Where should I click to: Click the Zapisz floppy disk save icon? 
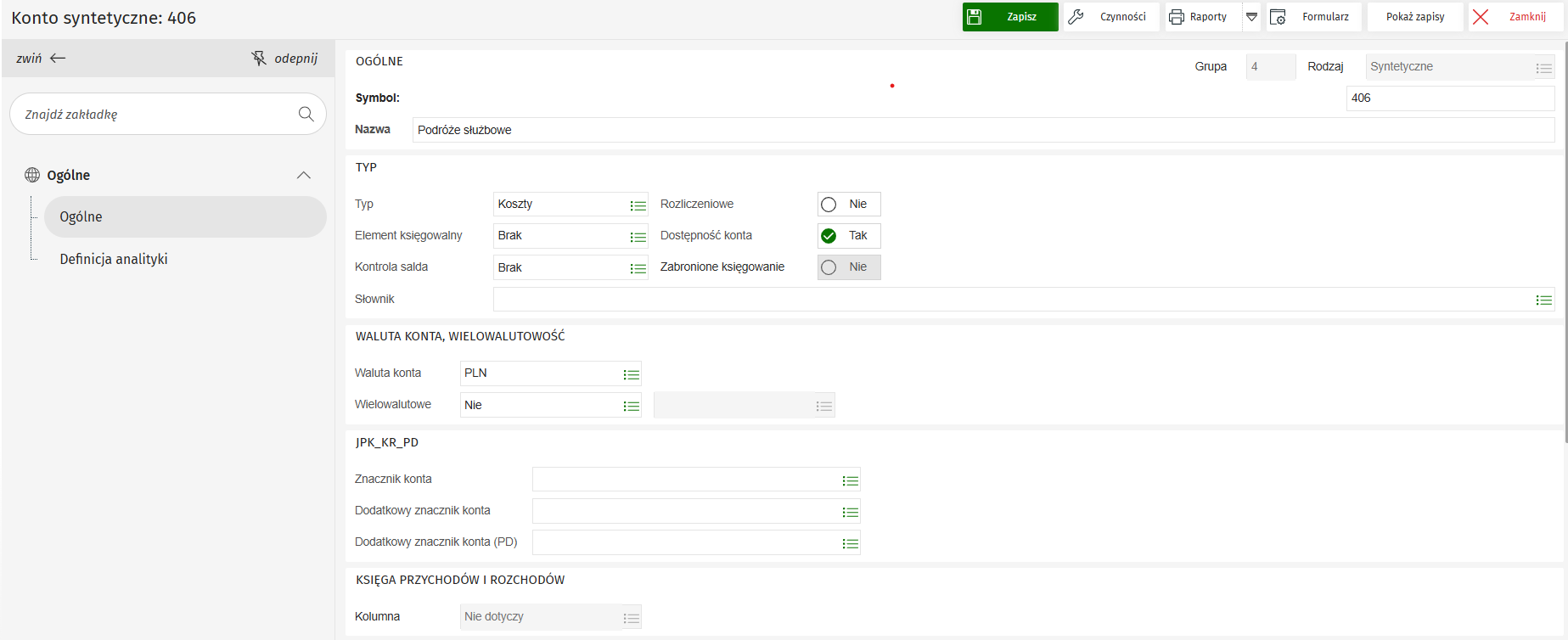[975, 17]
